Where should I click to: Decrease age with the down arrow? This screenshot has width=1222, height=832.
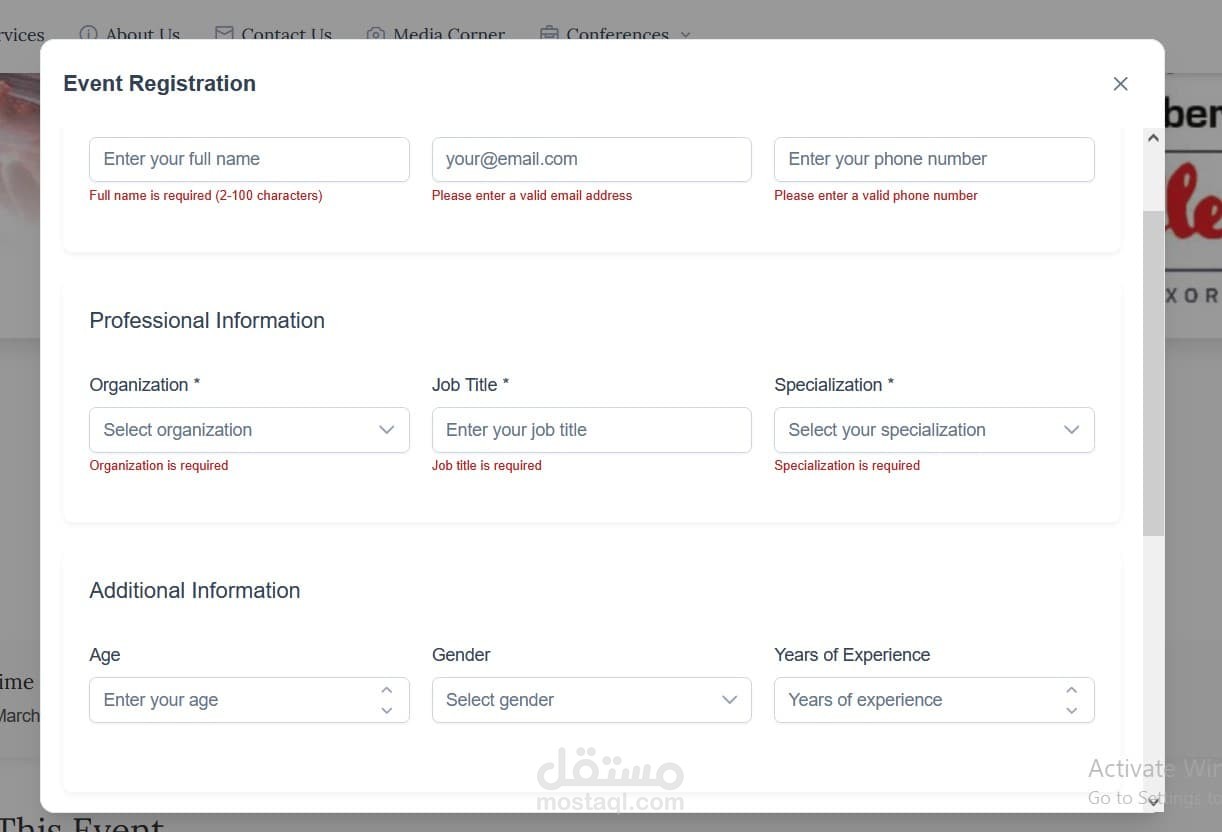coord(387,710)
